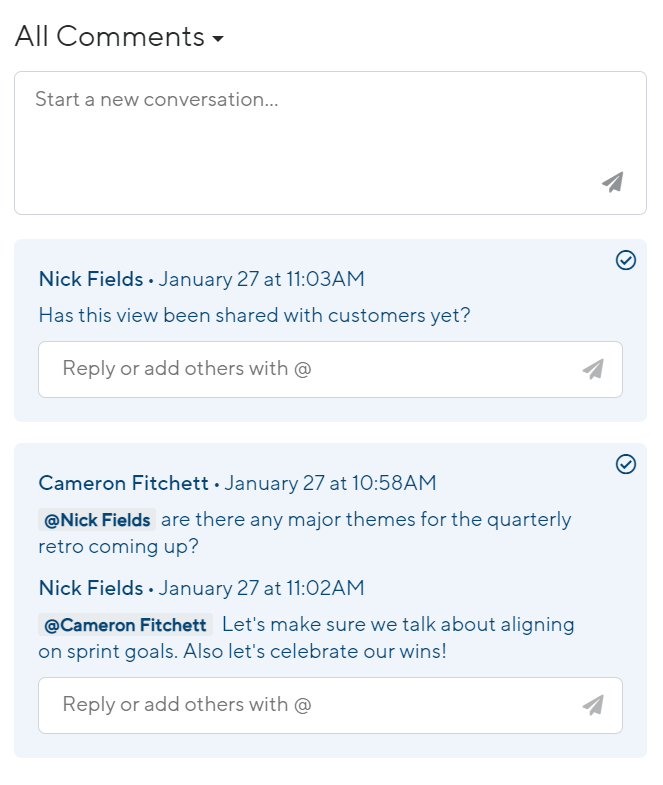Screen dimensions: 663x785
Task: Click the January 27 at 10:58AM timestamp
Action: [x=330, y=483]
